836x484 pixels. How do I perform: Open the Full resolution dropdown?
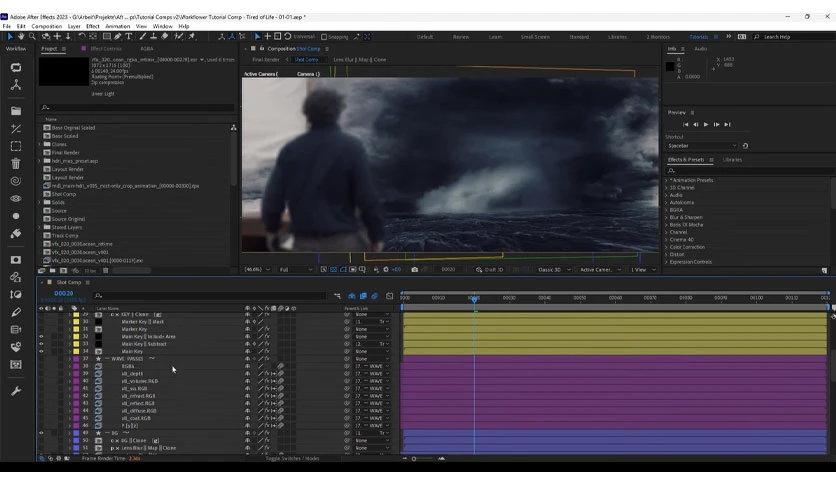click(x=296, y=270)
